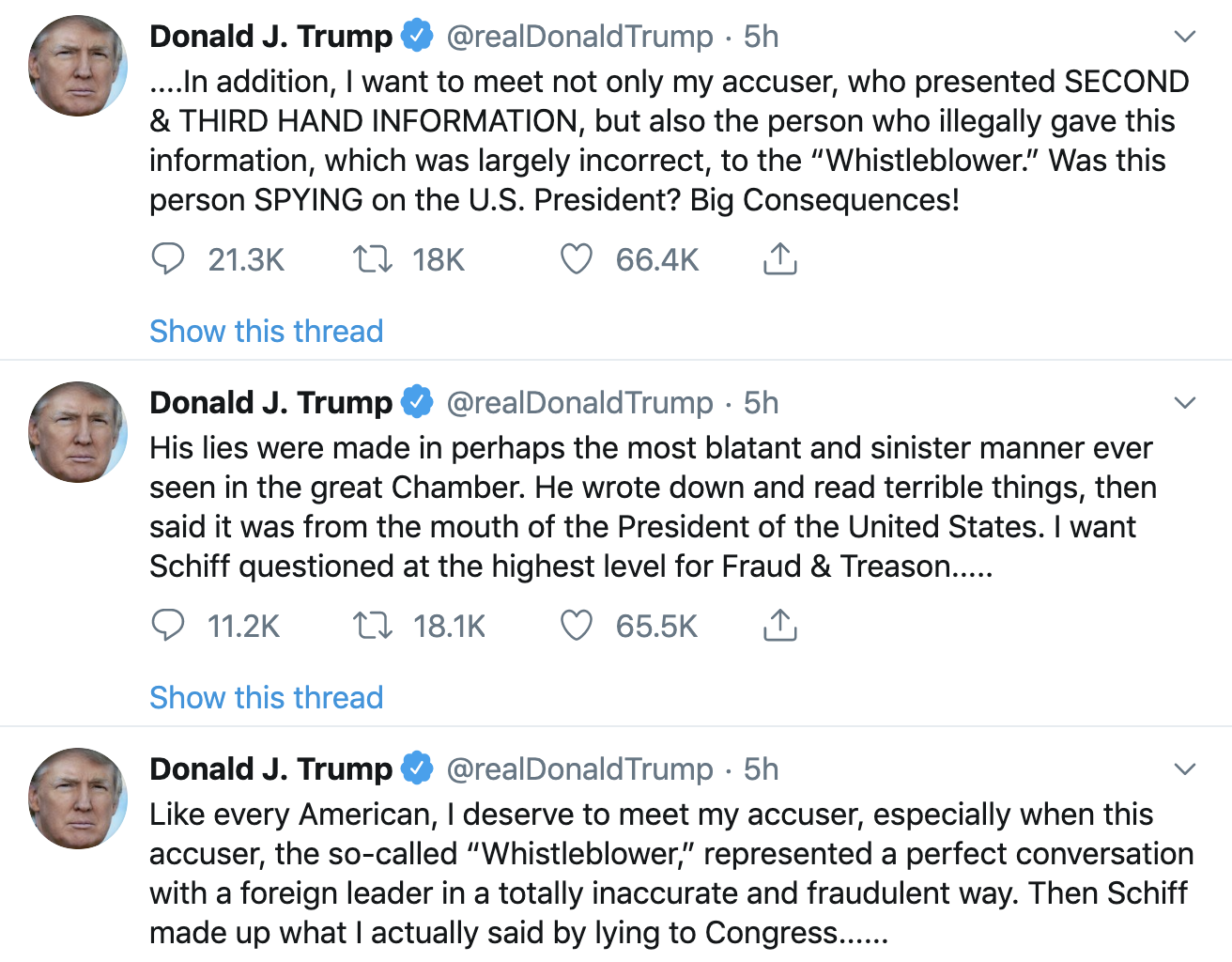Screen dimensions: 1232x962
Task: Show this thread under the first tweet
Action: (x=266, y=331)
